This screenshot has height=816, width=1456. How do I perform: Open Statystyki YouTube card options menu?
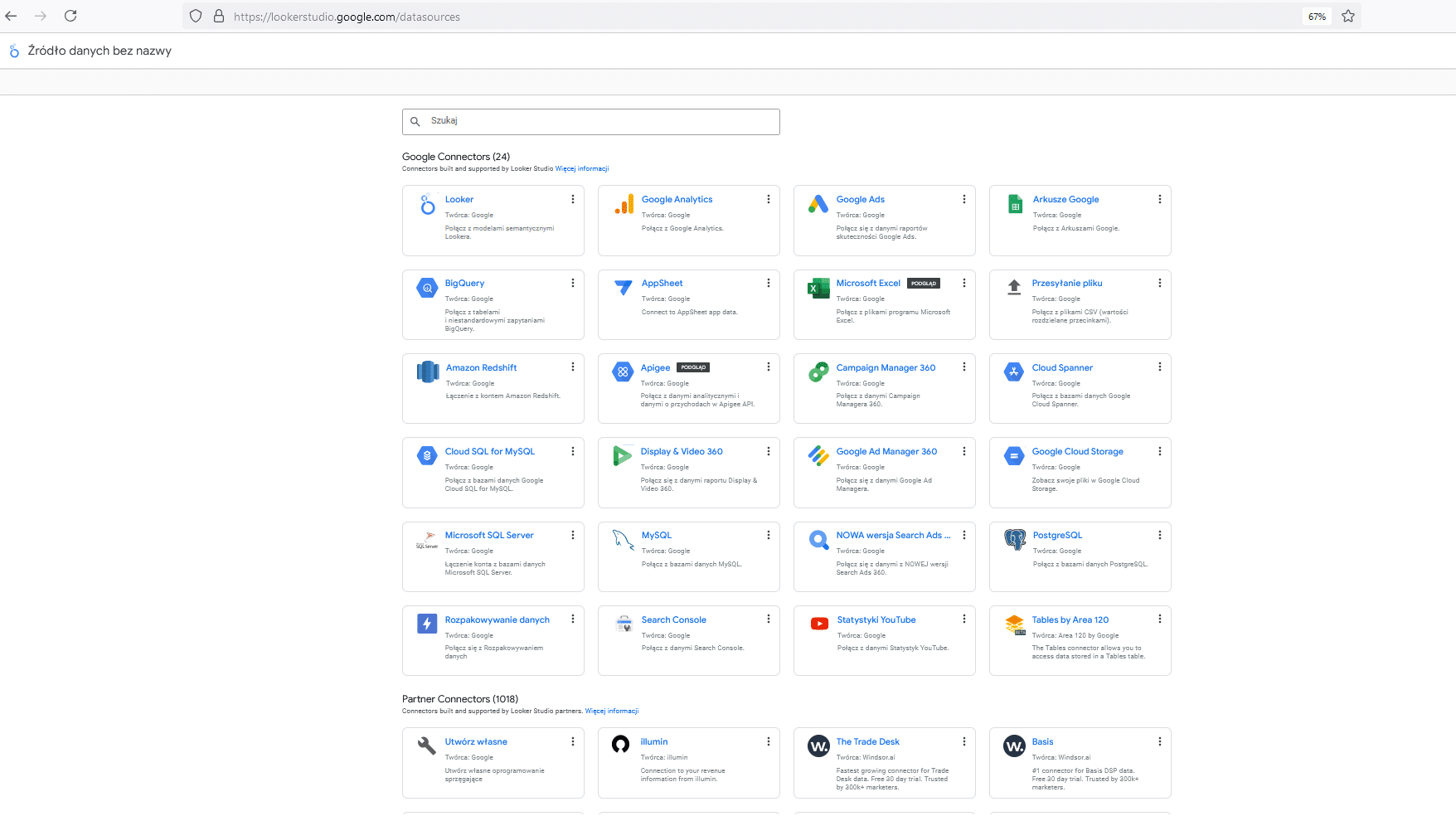[x=964, y=619]
